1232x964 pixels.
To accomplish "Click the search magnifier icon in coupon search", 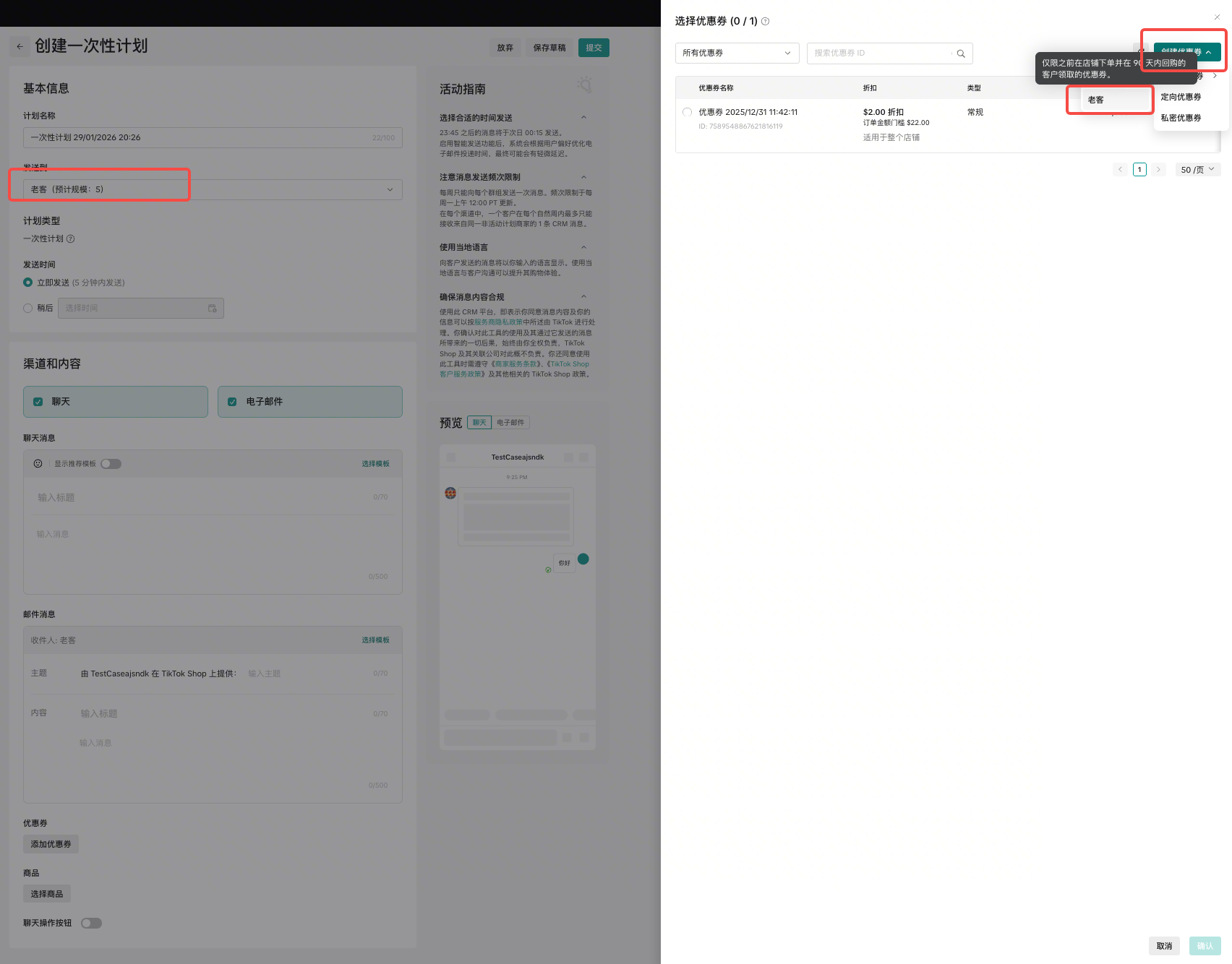I will click(961, 53).
